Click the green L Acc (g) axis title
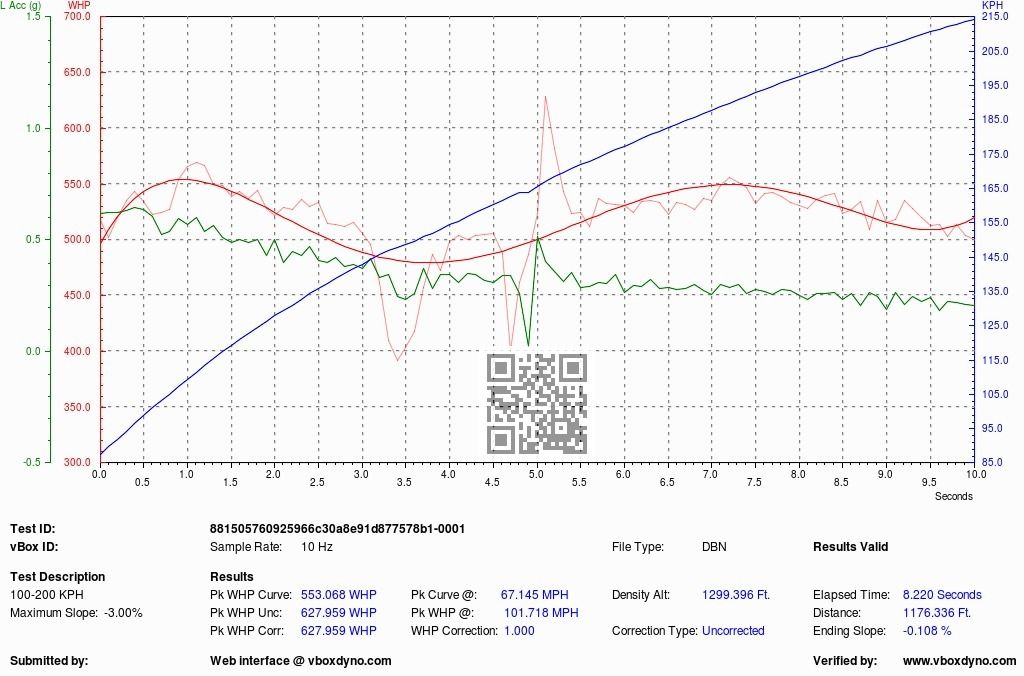 coord(21,6)
